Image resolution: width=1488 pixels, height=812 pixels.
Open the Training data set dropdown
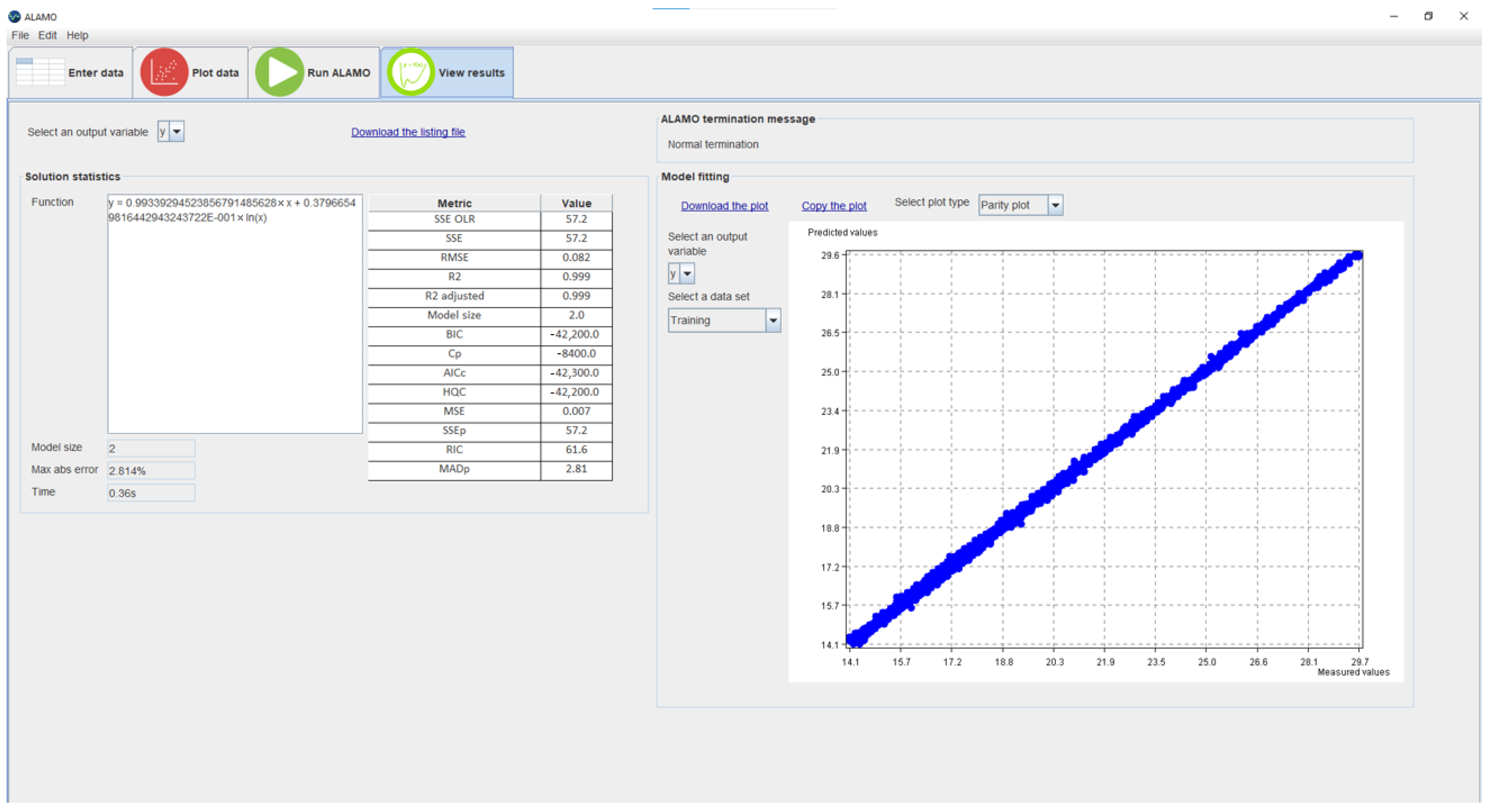pyautogui.click(x=773, y=320)
